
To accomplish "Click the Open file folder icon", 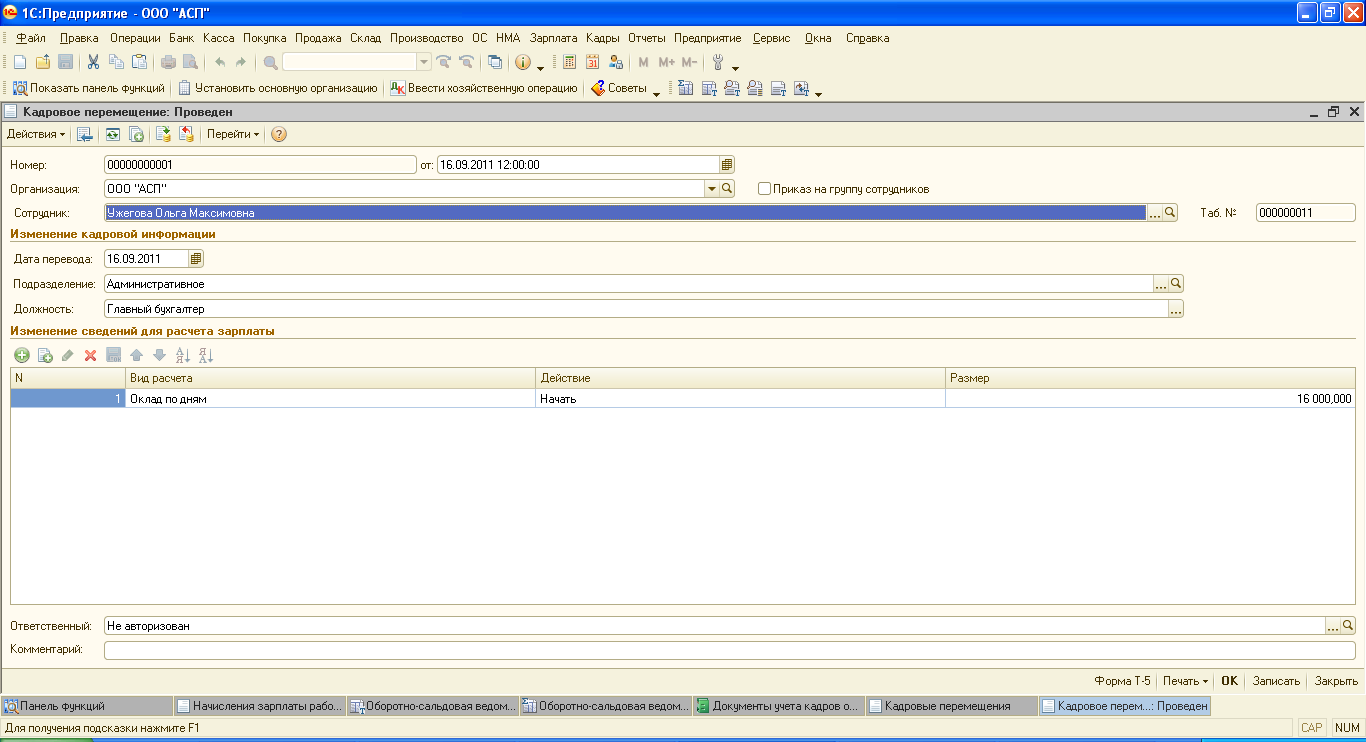I will [43, 62].
